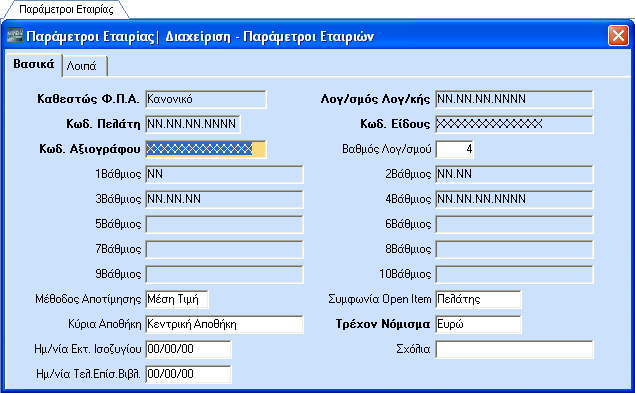Click the Τρέχον Νόμισμα field showing Ευρώ

pos(478,324)
